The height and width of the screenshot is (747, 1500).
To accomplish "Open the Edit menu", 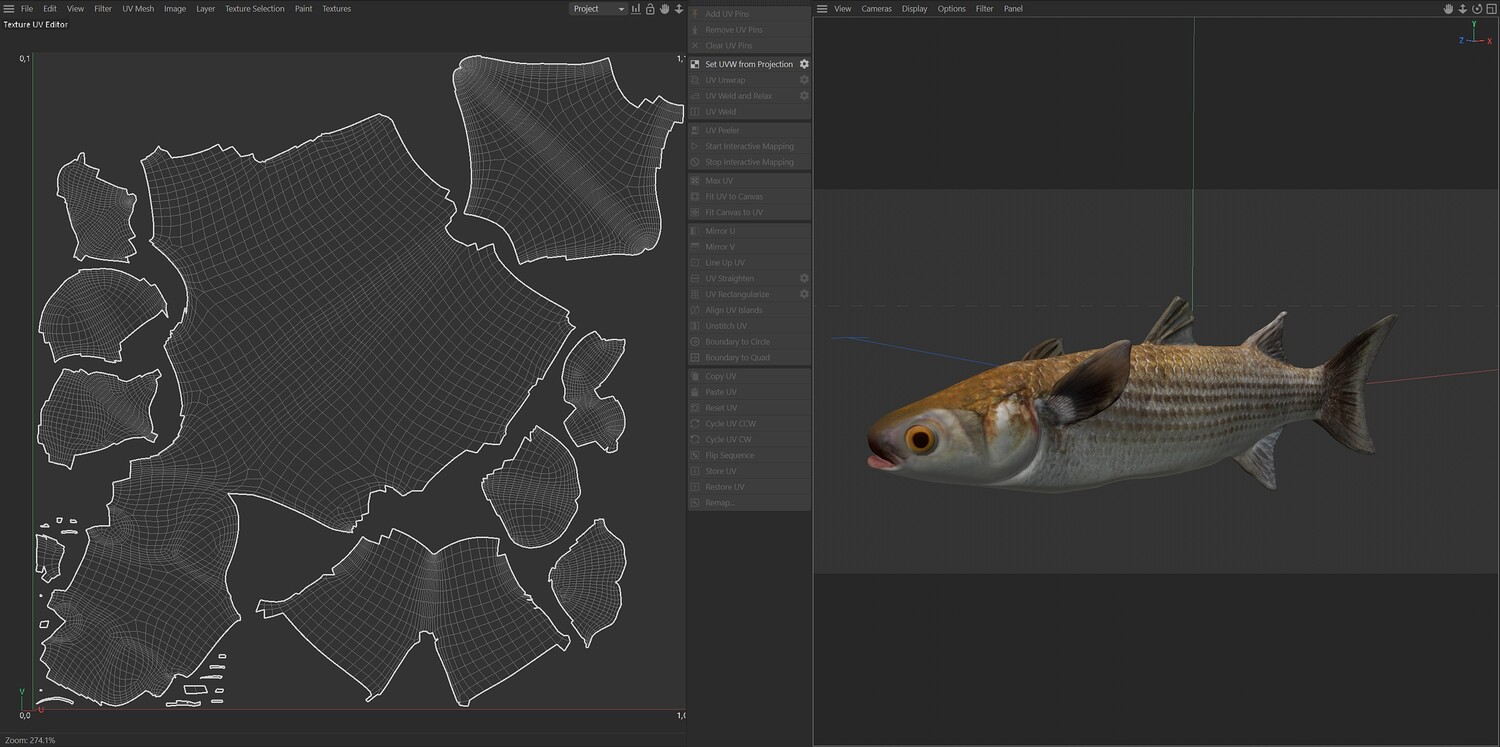I will pyautogui.click(x=50, y=9).
